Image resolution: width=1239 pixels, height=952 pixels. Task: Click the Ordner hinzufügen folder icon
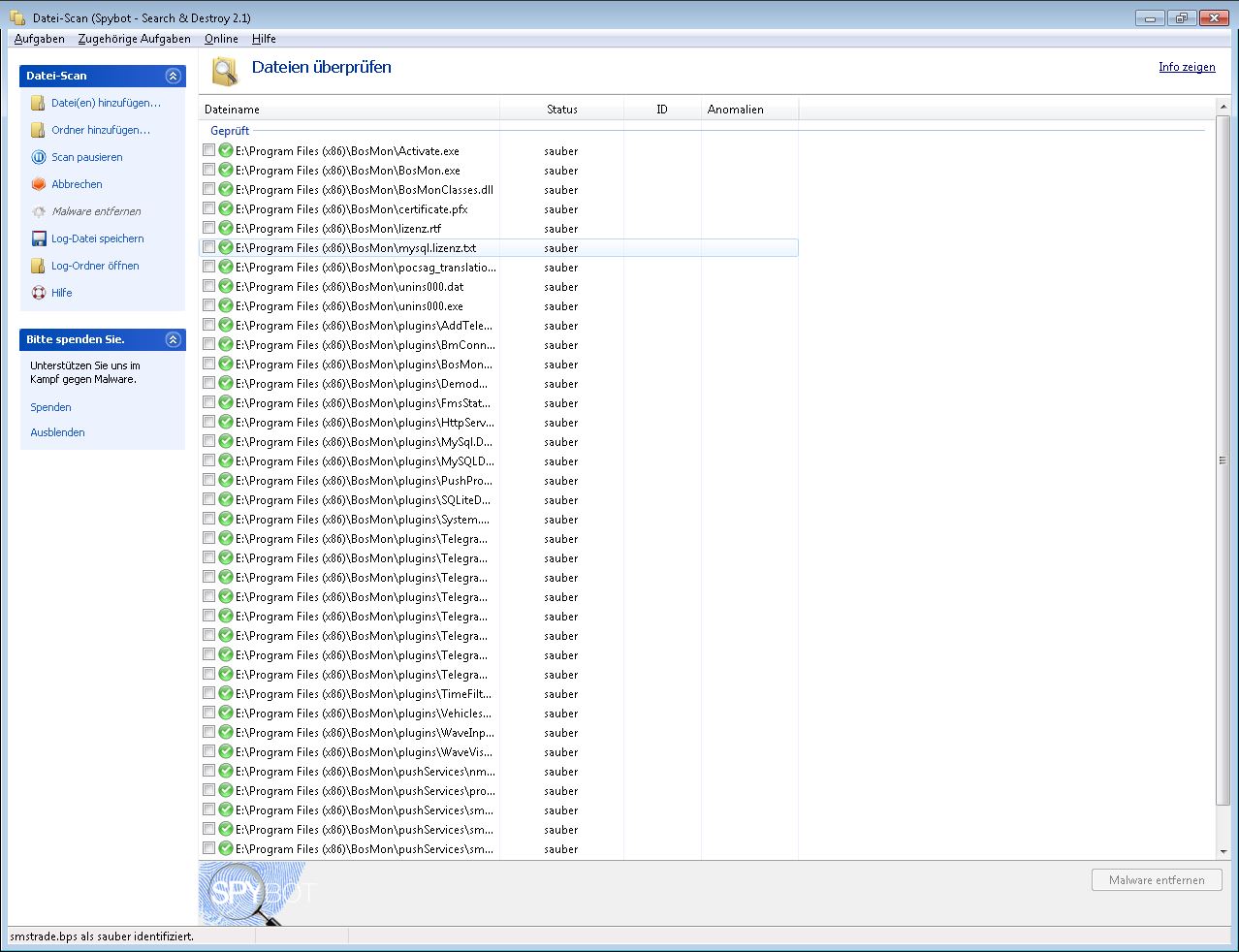coord(39,130)
